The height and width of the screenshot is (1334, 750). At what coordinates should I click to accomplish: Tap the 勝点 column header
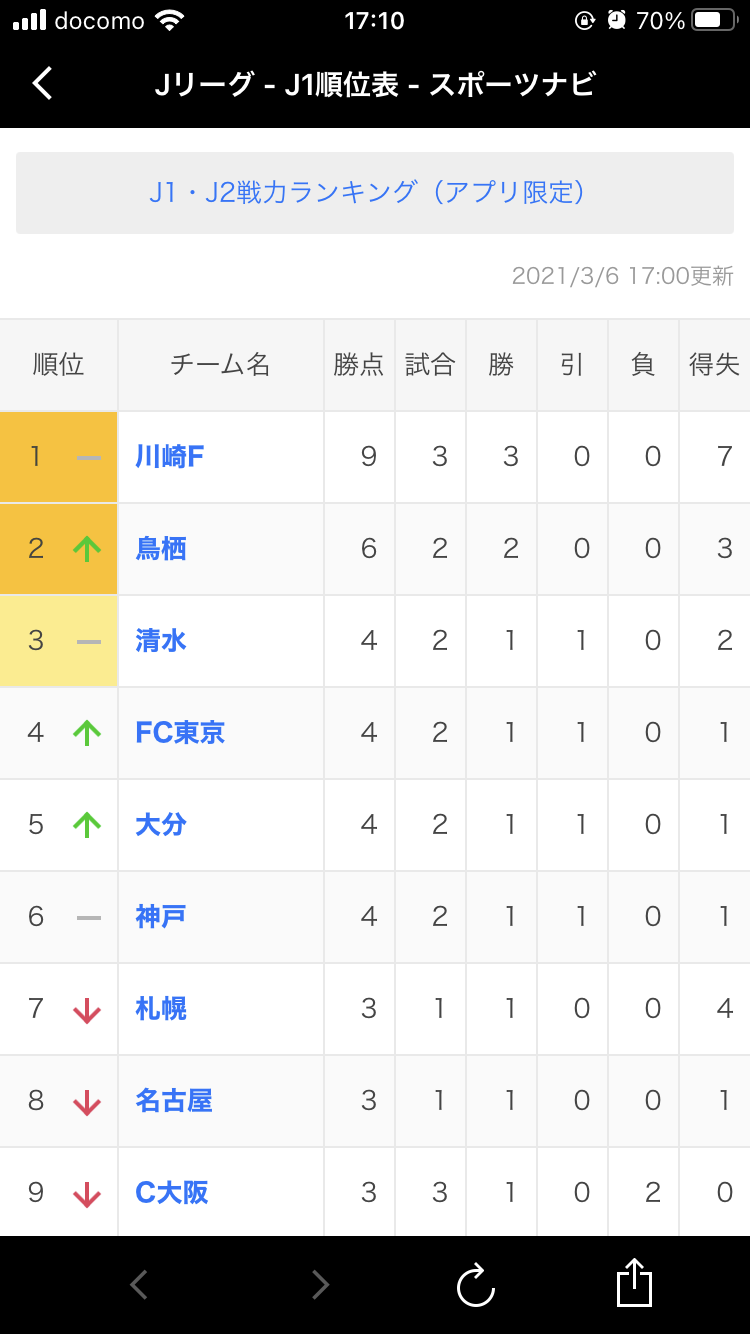coord(359,365)
